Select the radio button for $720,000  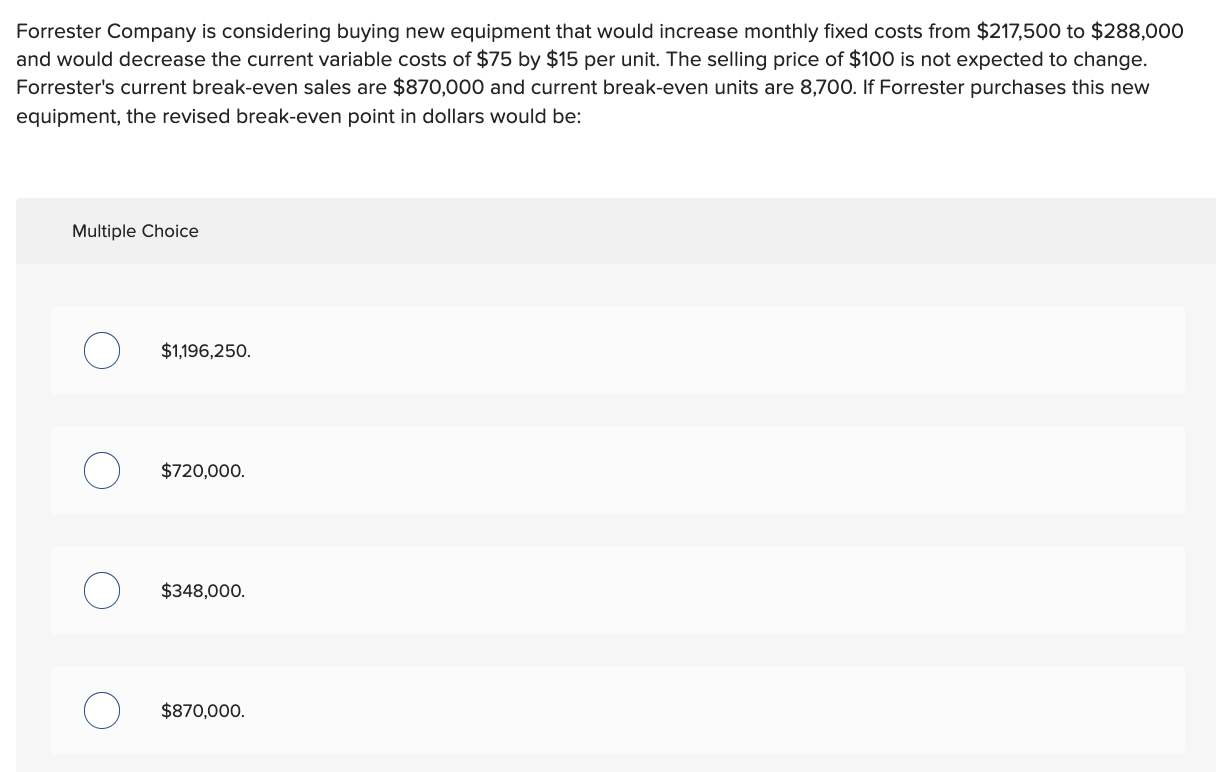[x=101, y=470]
